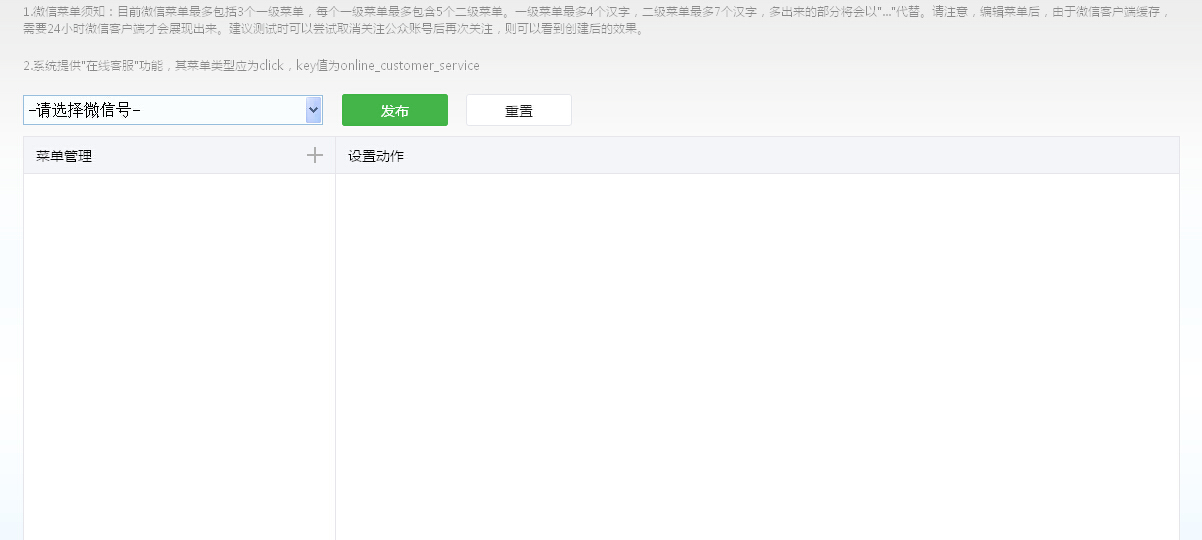Click the 重置 button
The height and width of the screenshot is (540, 1202).
pos(518,111)
